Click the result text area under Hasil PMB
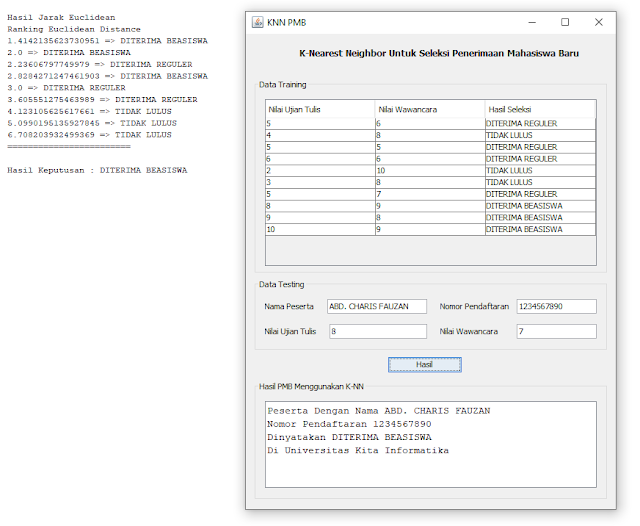640x526 pixels. pos(431,444)
